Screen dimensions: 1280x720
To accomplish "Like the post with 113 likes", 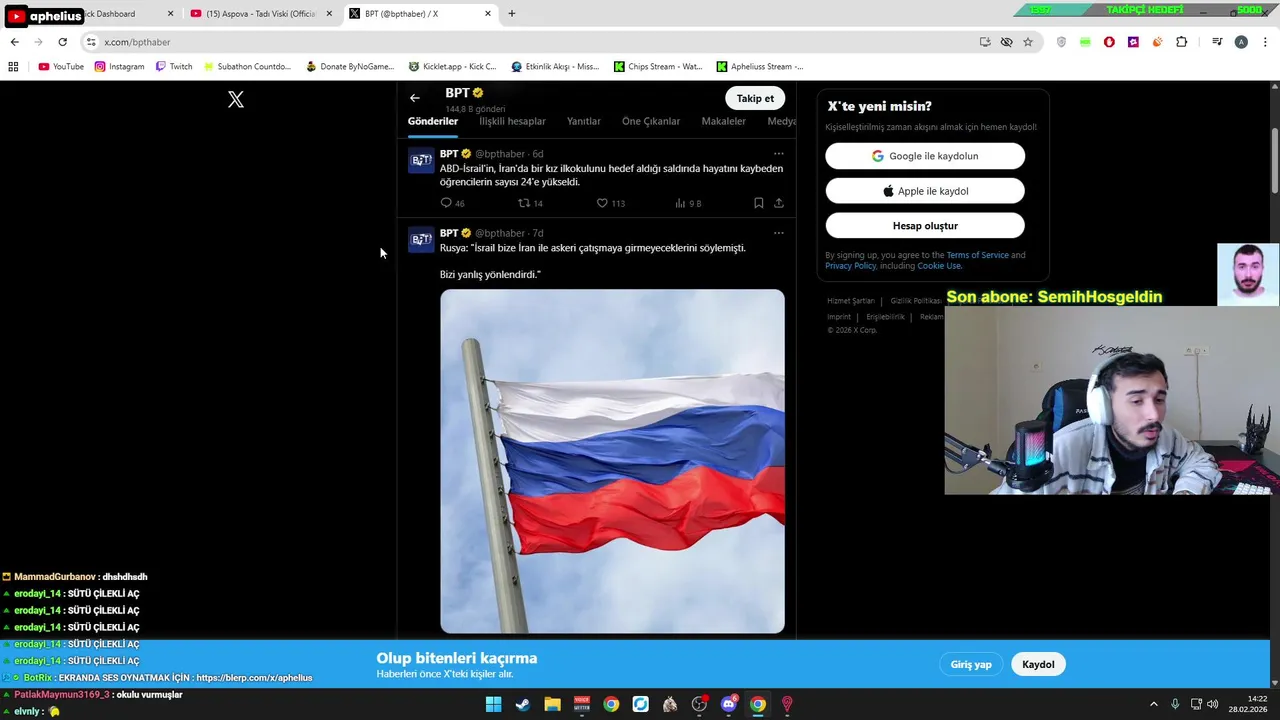I will pyautogui.click(x=610, y=203).
